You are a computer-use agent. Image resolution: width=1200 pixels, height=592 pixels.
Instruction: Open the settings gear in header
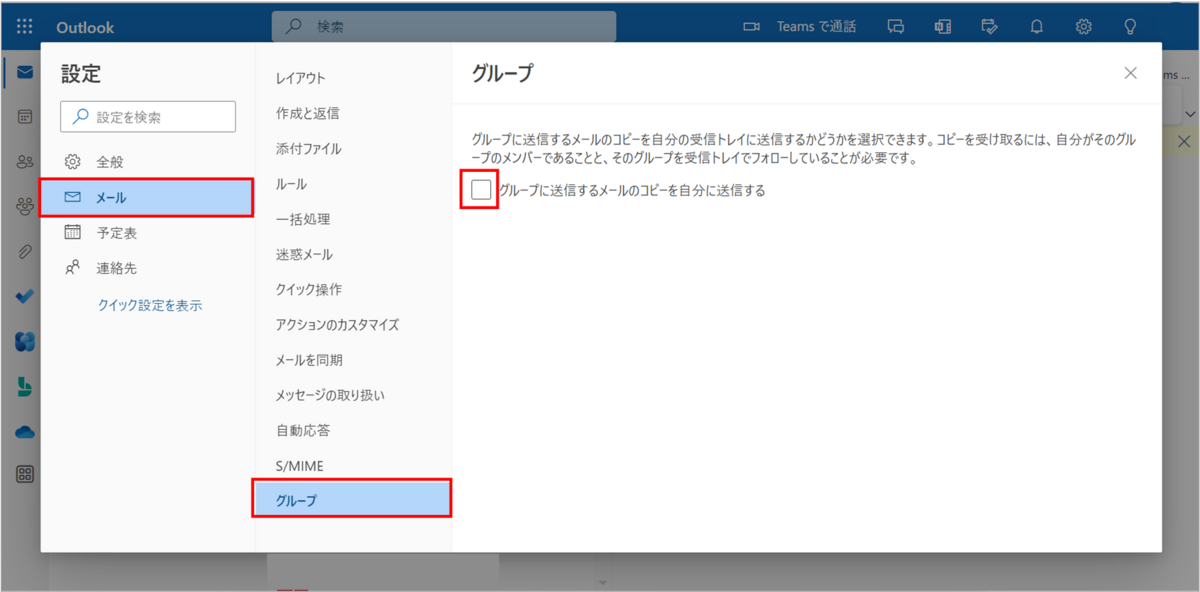click(1084, 27)
